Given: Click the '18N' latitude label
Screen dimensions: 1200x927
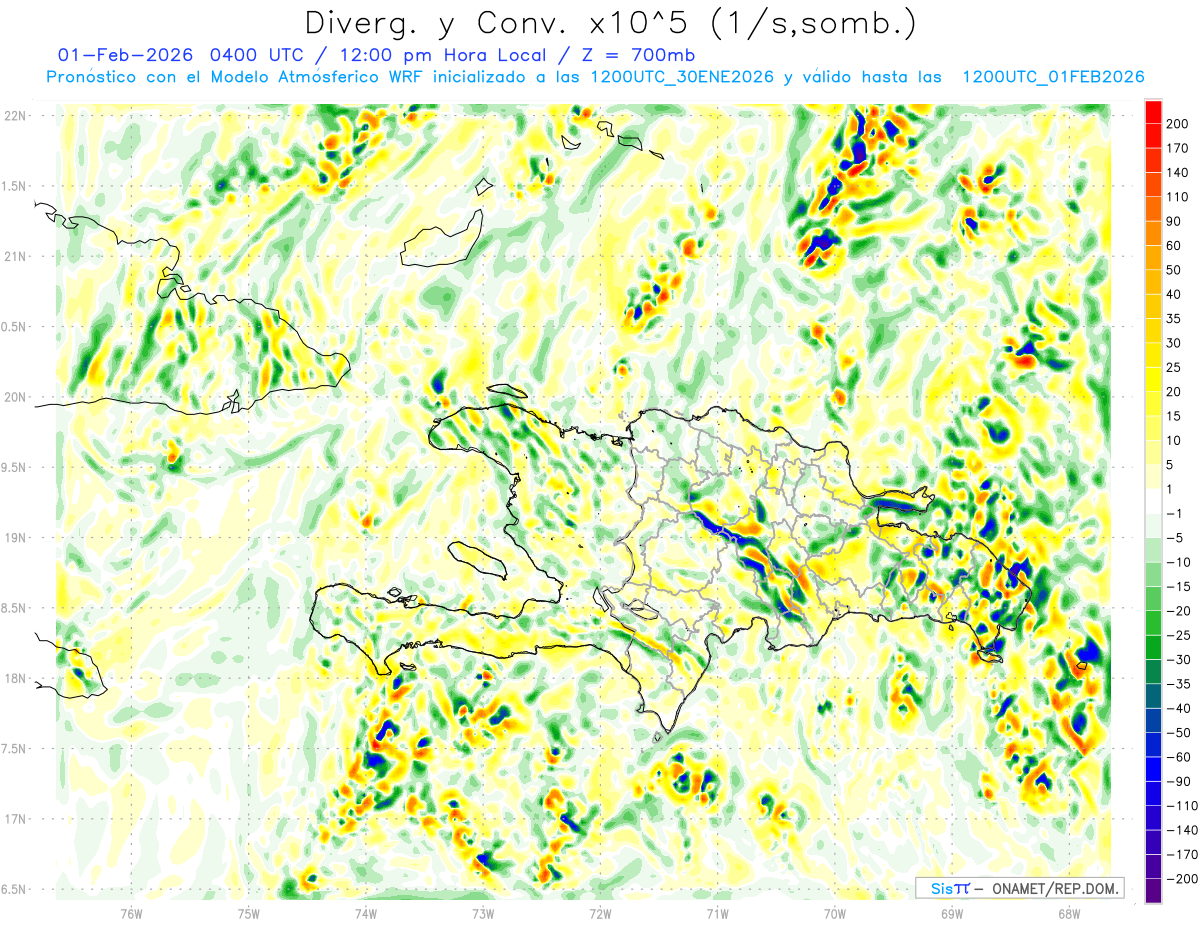Looking at the screenshot, I should 14,678.
